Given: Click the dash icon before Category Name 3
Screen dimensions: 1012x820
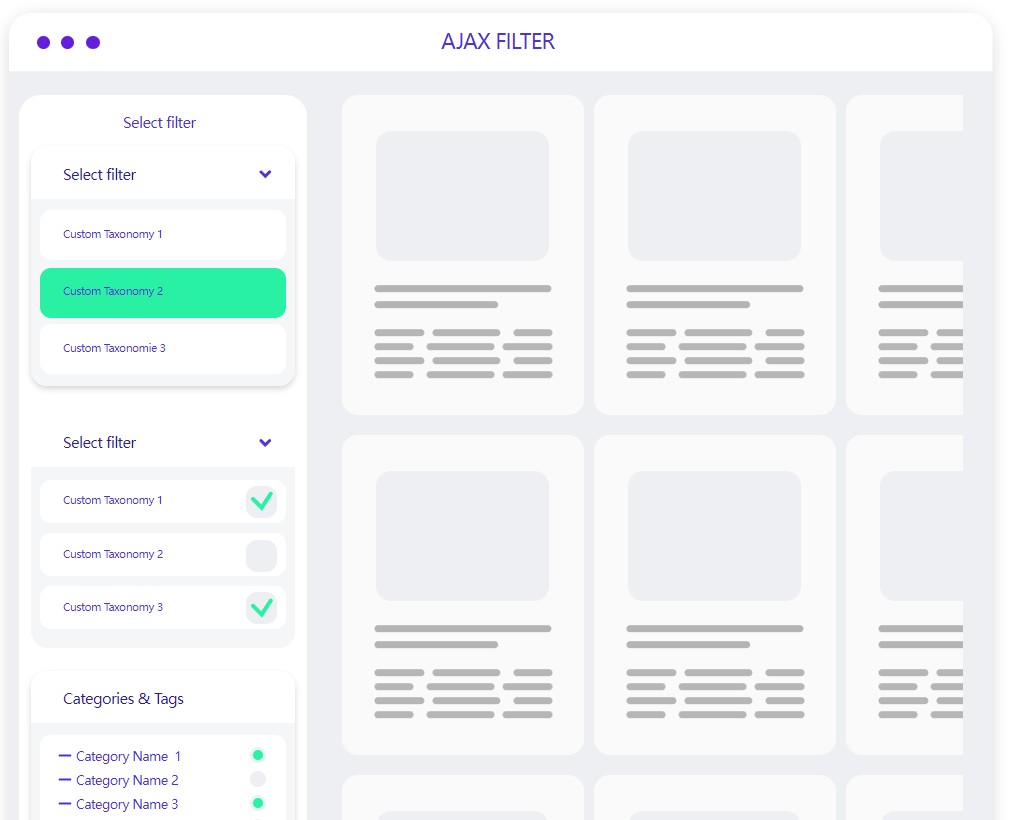Looking at the screenshot, I should [65, 804].
